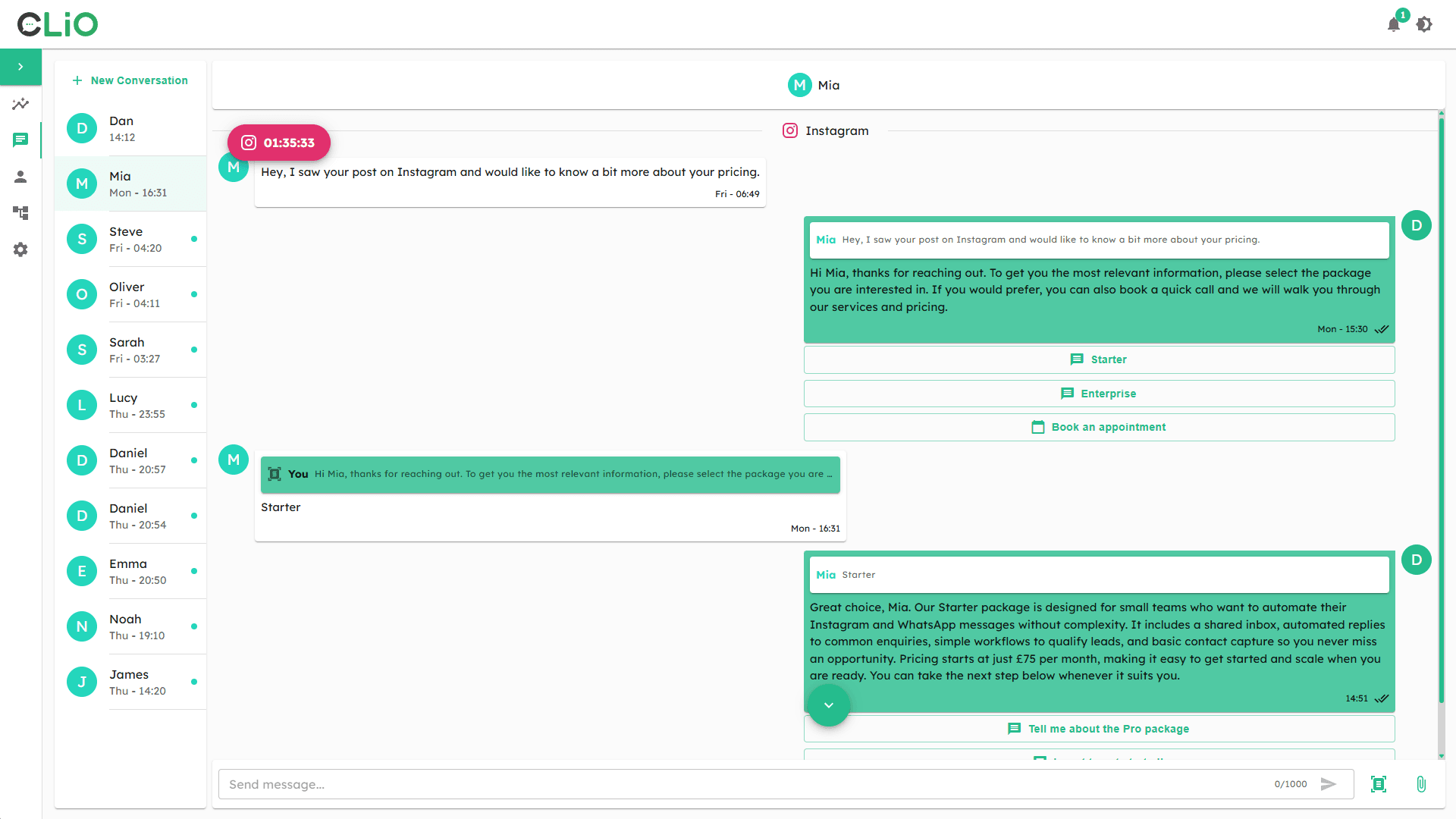
Task: Open the settings gear in sidebar
Action: (x=20, y=249)
